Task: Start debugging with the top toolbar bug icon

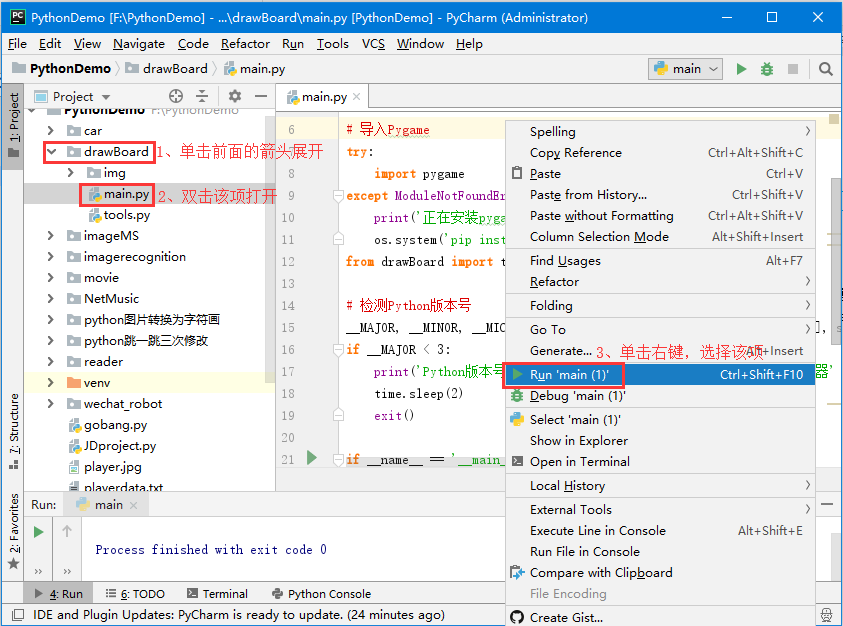Action: pyautogui.click(x=767, y=69)
